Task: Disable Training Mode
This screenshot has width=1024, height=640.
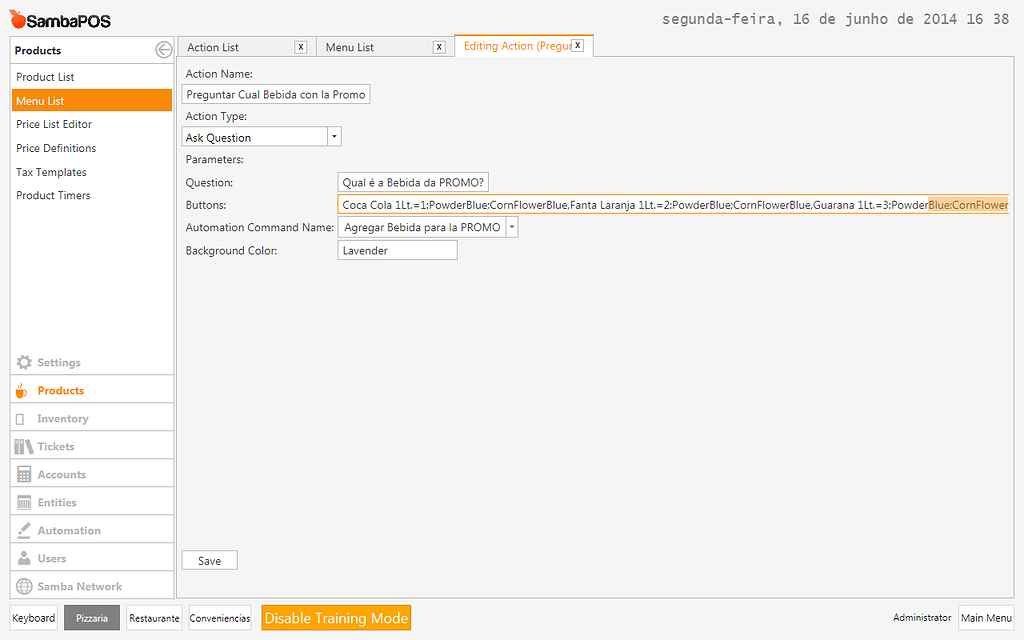Action: pos(336,617)
